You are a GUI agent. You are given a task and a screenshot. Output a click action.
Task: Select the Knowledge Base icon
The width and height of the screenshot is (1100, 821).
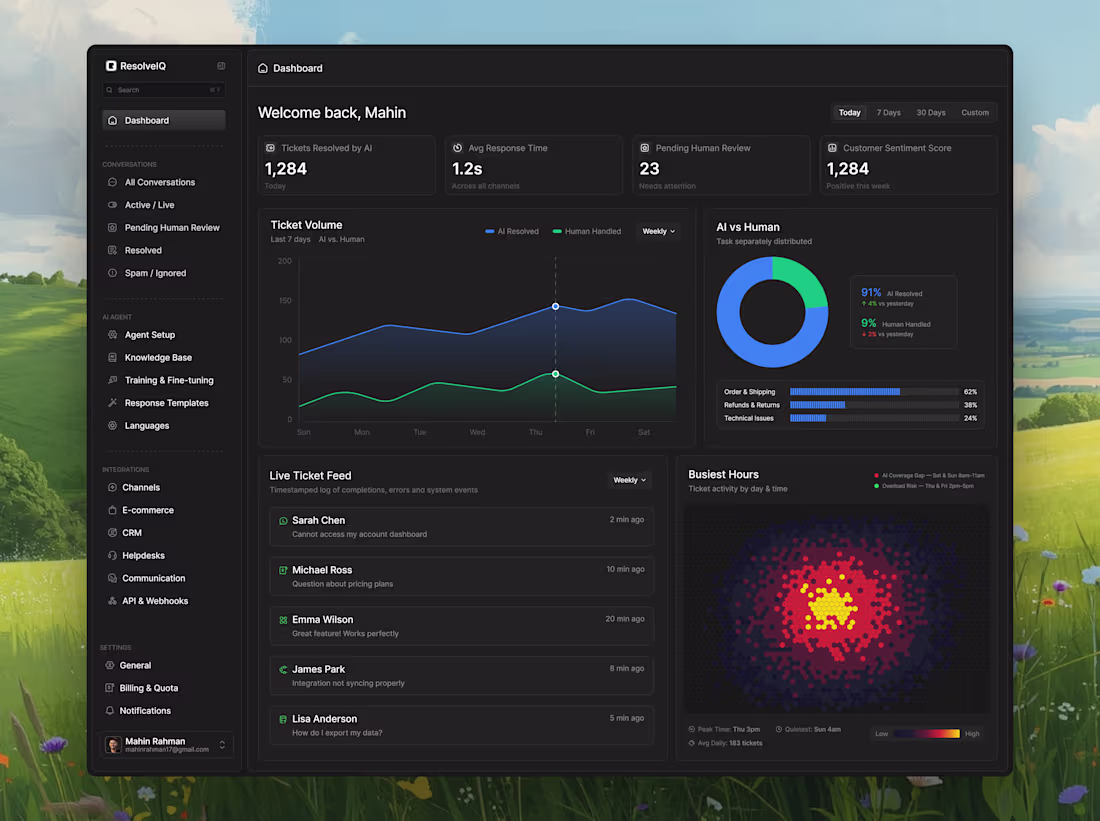[114, 357]
